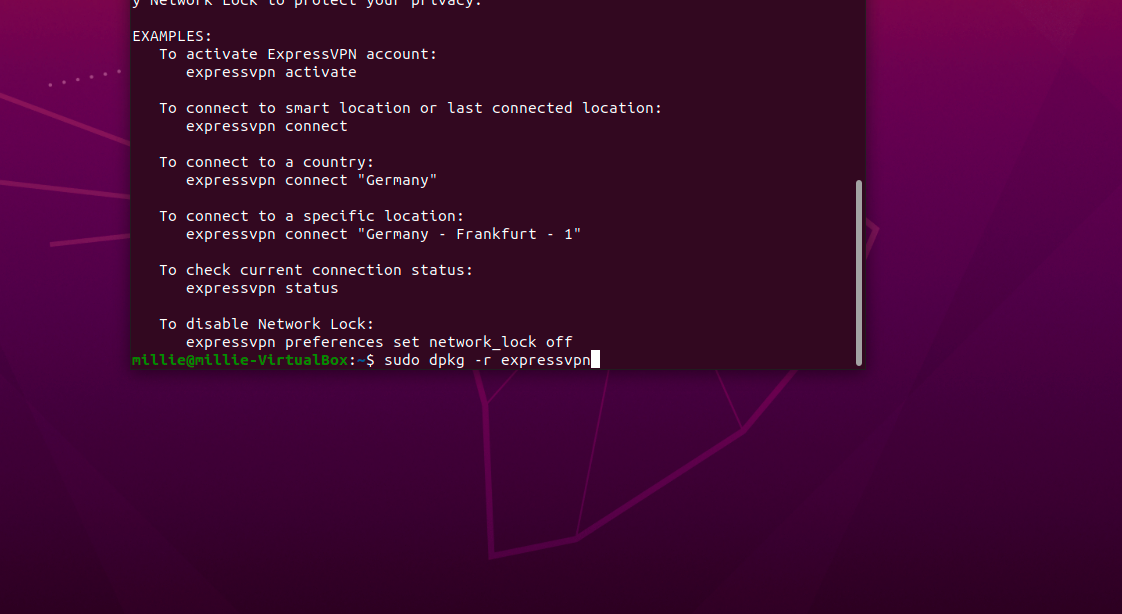Click the "millie@millie-VirtualBox" prompt text
This screenshot has width=1122, height=614.
pyautogui.click(x=240, y=360)
